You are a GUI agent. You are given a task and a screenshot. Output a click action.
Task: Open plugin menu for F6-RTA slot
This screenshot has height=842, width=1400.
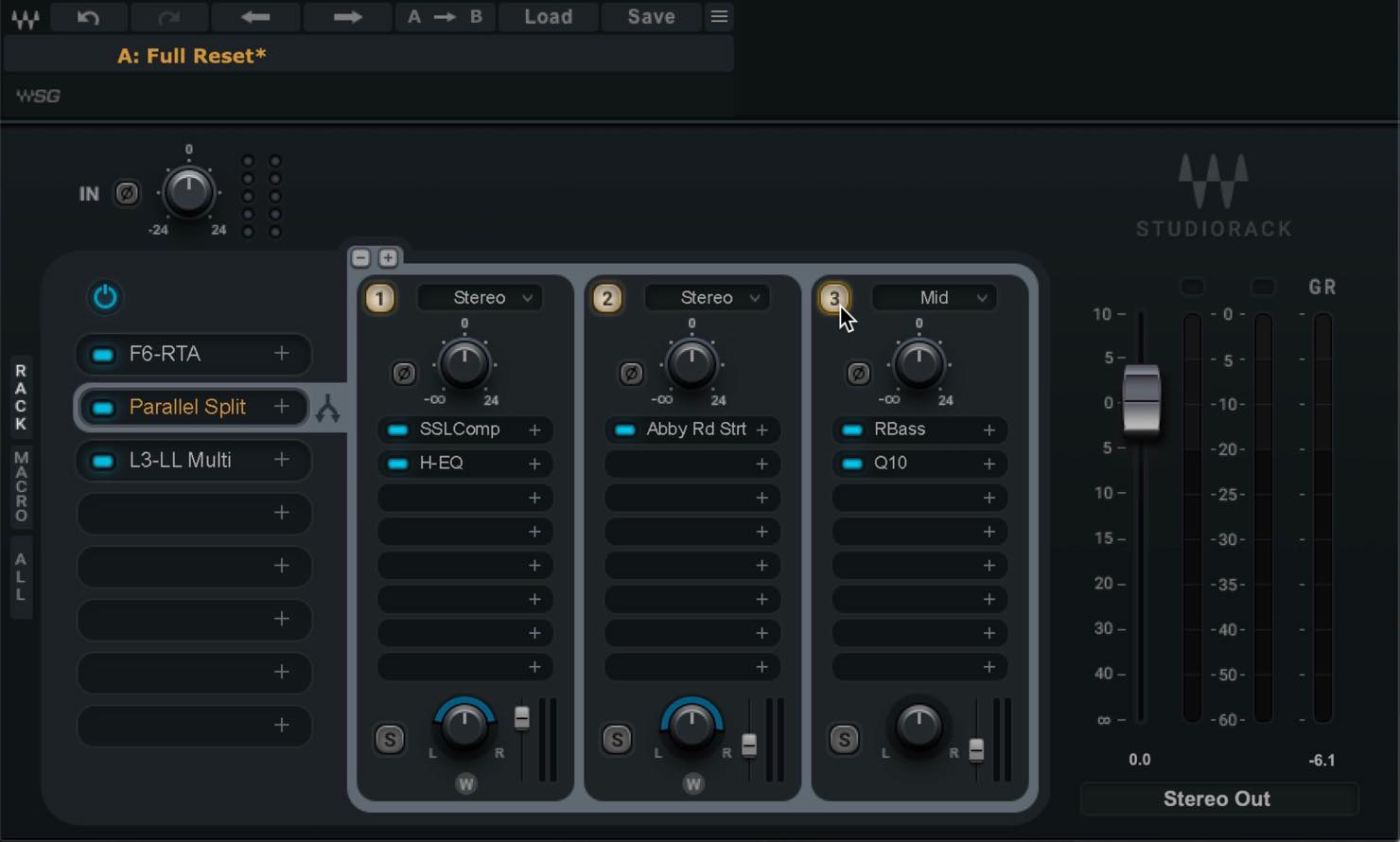pos(282,353)
